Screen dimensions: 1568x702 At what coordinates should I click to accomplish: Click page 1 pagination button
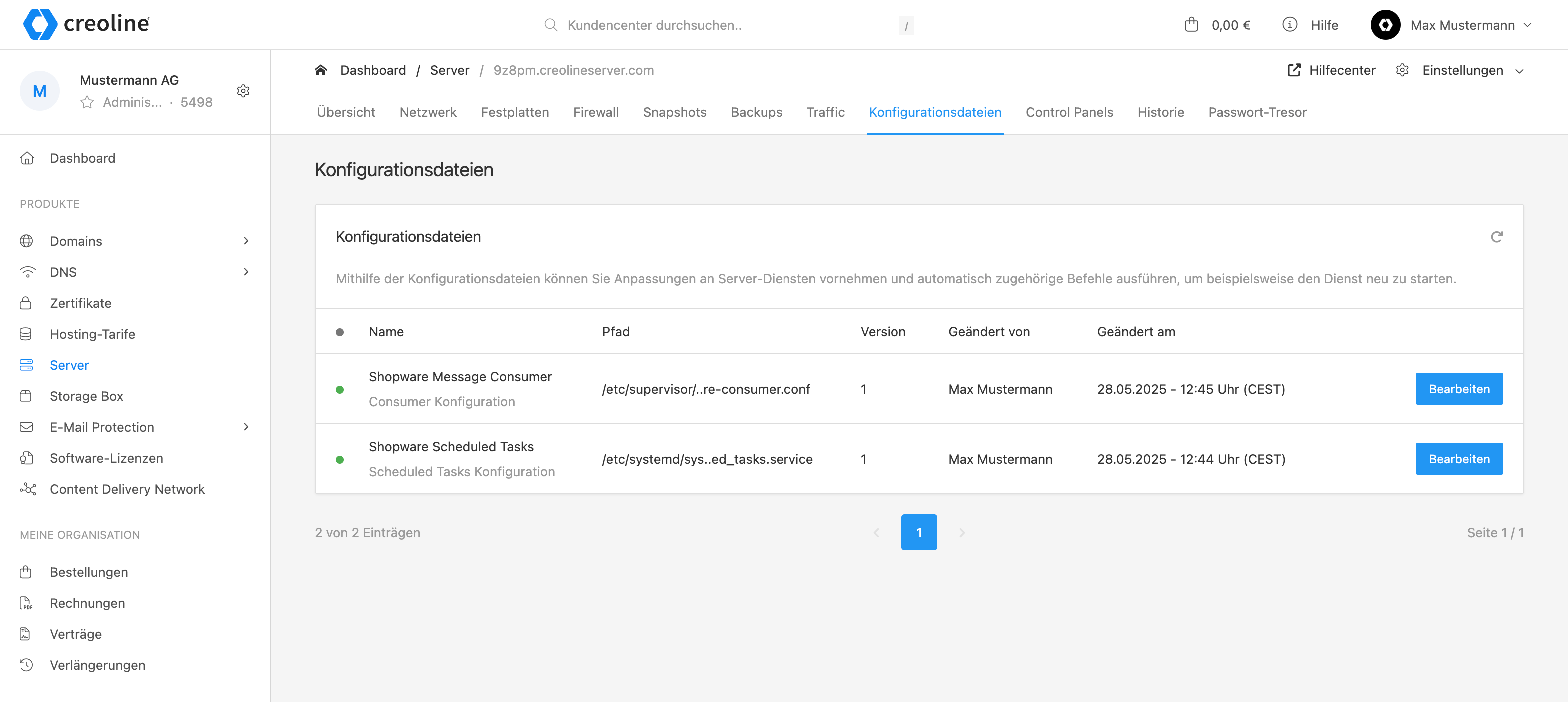(x=919, y=532)
